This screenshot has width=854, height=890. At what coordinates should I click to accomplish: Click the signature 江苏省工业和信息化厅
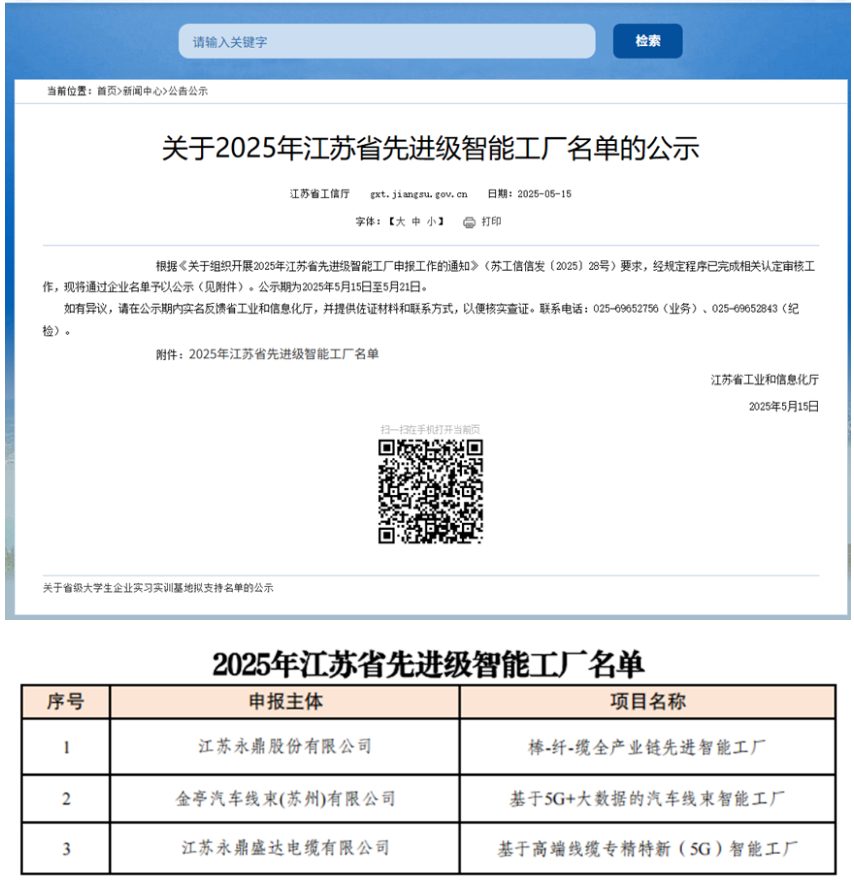point(764,380)
